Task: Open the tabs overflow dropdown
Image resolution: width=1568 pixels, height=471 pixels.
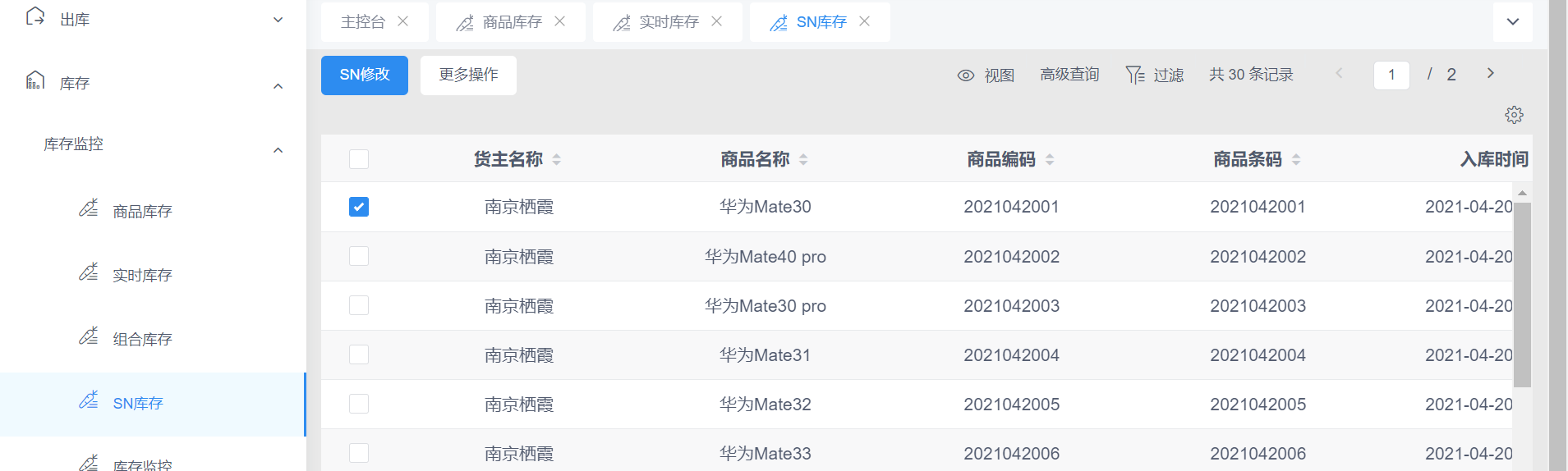Action: [1513, 22]
